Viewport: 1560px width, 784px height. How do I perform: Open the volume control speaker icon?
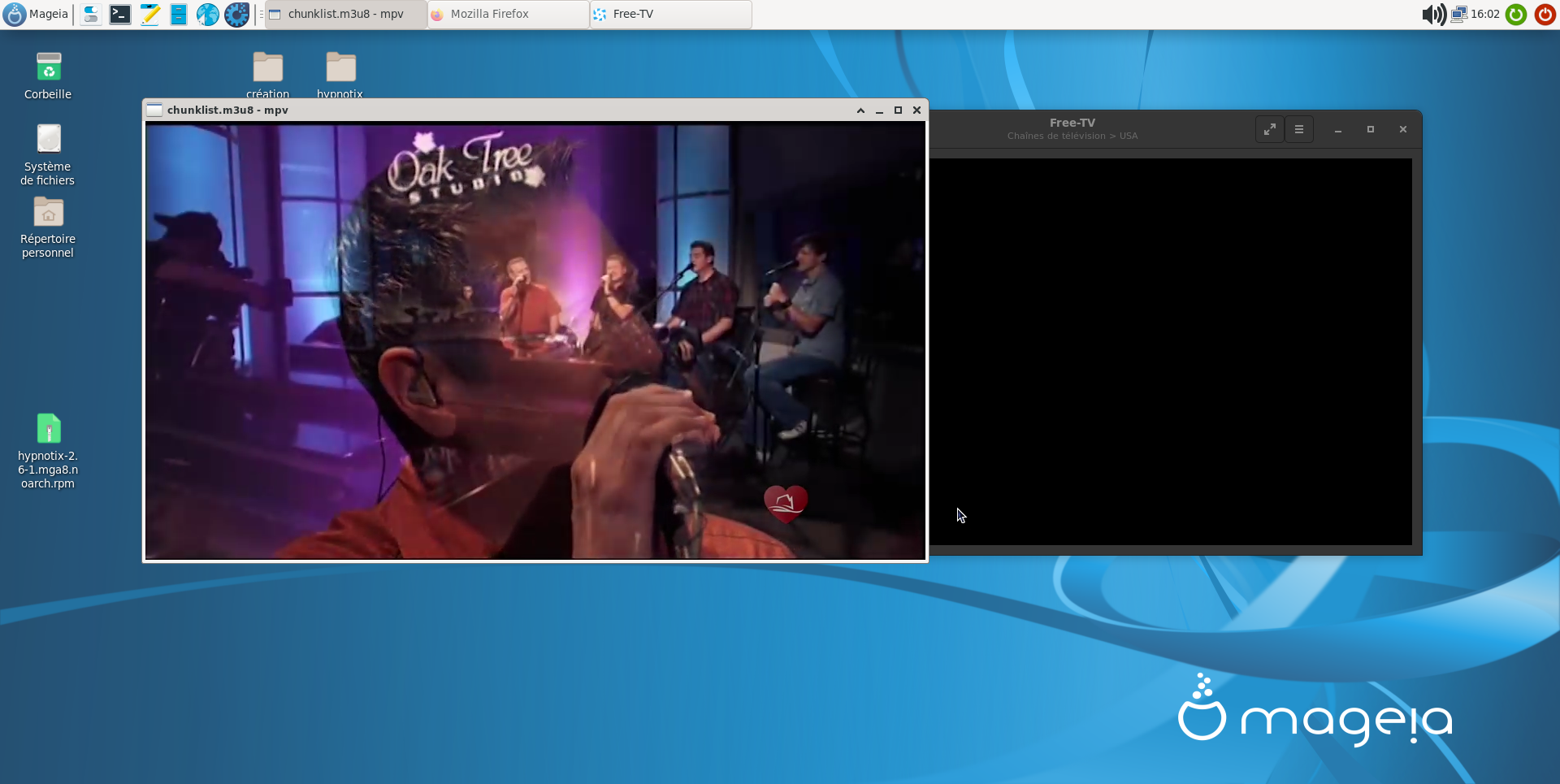[1434, 14]
